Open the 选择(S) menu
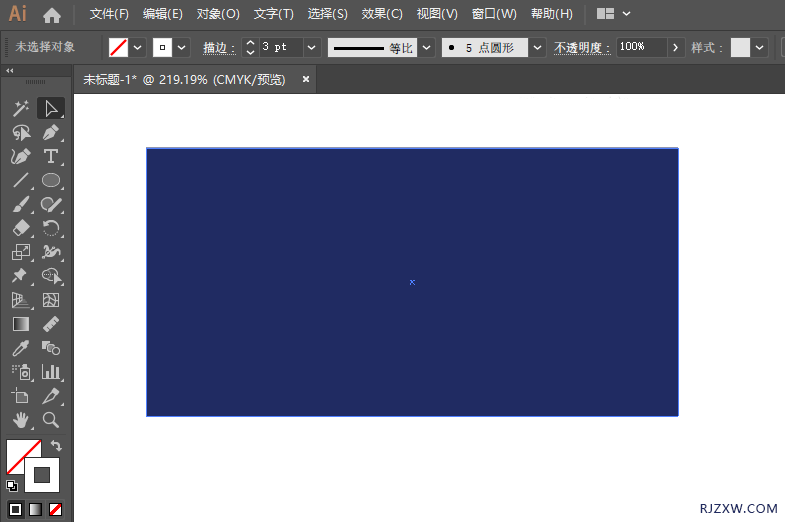The image size is (785, 522). pos(327,14)
